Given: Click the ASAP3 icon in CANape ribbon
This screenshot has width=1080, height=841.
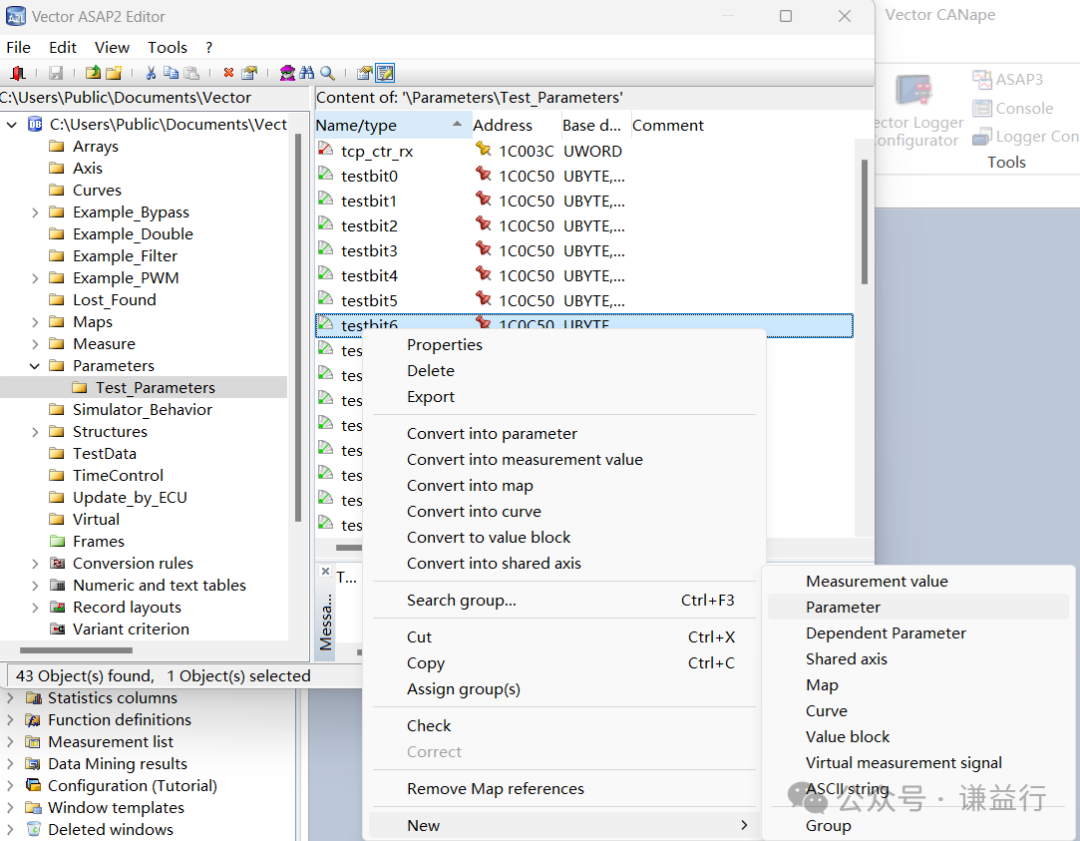Looking at the screenshot, I should (982, 79).
